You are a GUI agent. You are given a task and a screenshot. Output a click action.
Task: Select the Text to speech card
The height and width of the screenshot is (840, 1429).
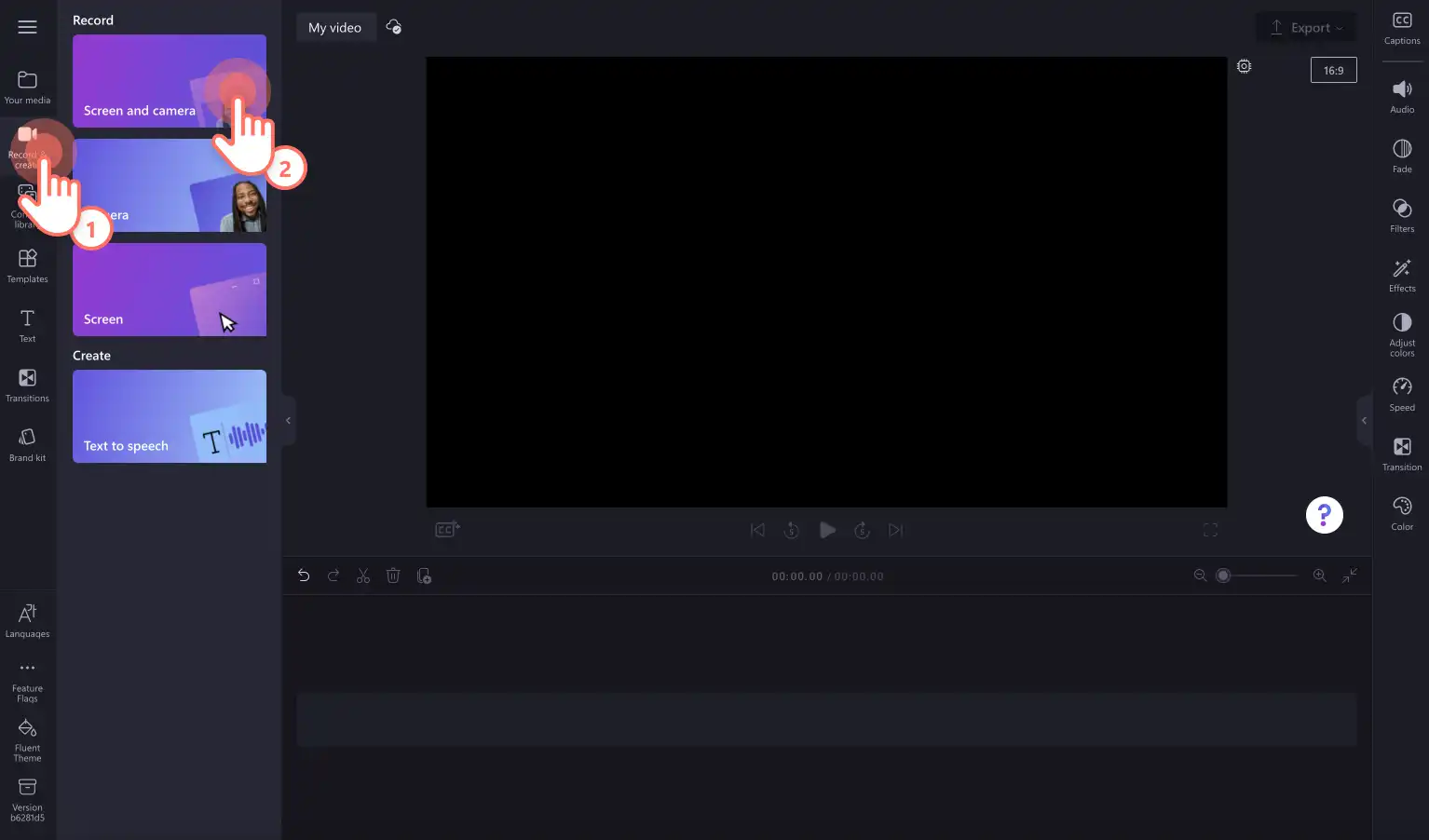(x=170, y=416)
